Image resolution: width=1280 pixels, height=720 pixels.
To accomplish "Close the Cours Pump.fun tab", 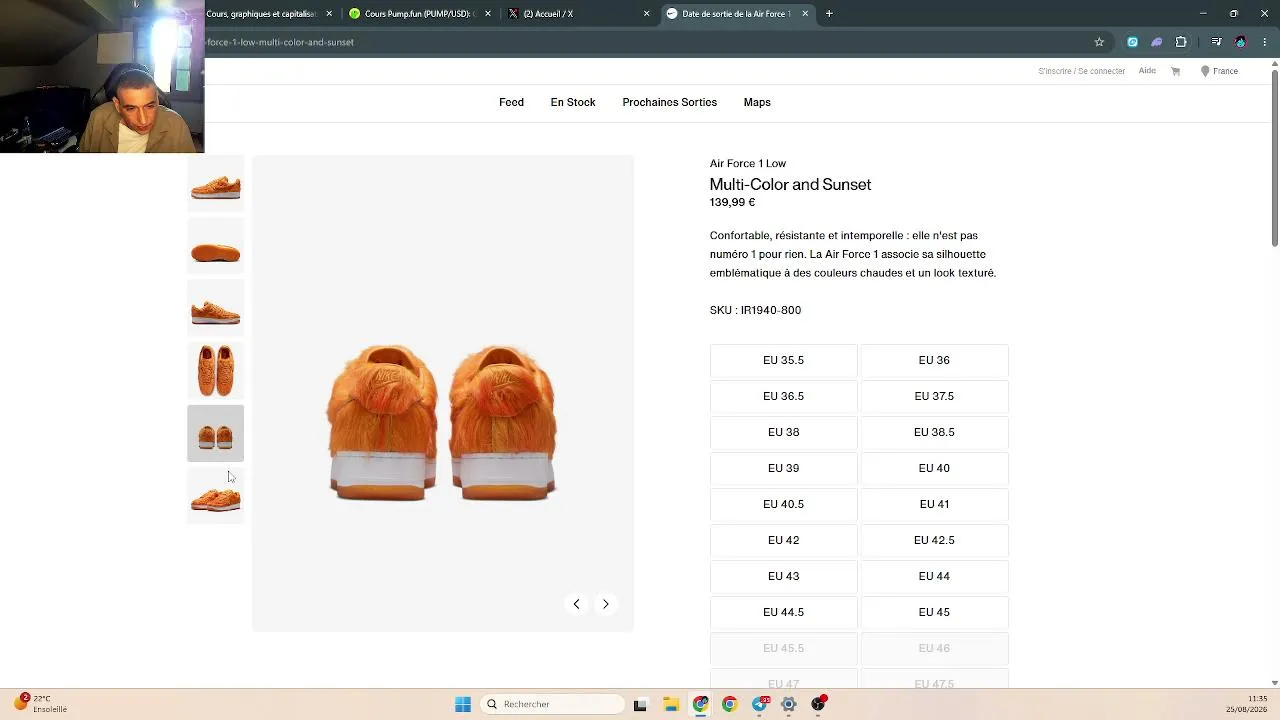I will 488,14.
